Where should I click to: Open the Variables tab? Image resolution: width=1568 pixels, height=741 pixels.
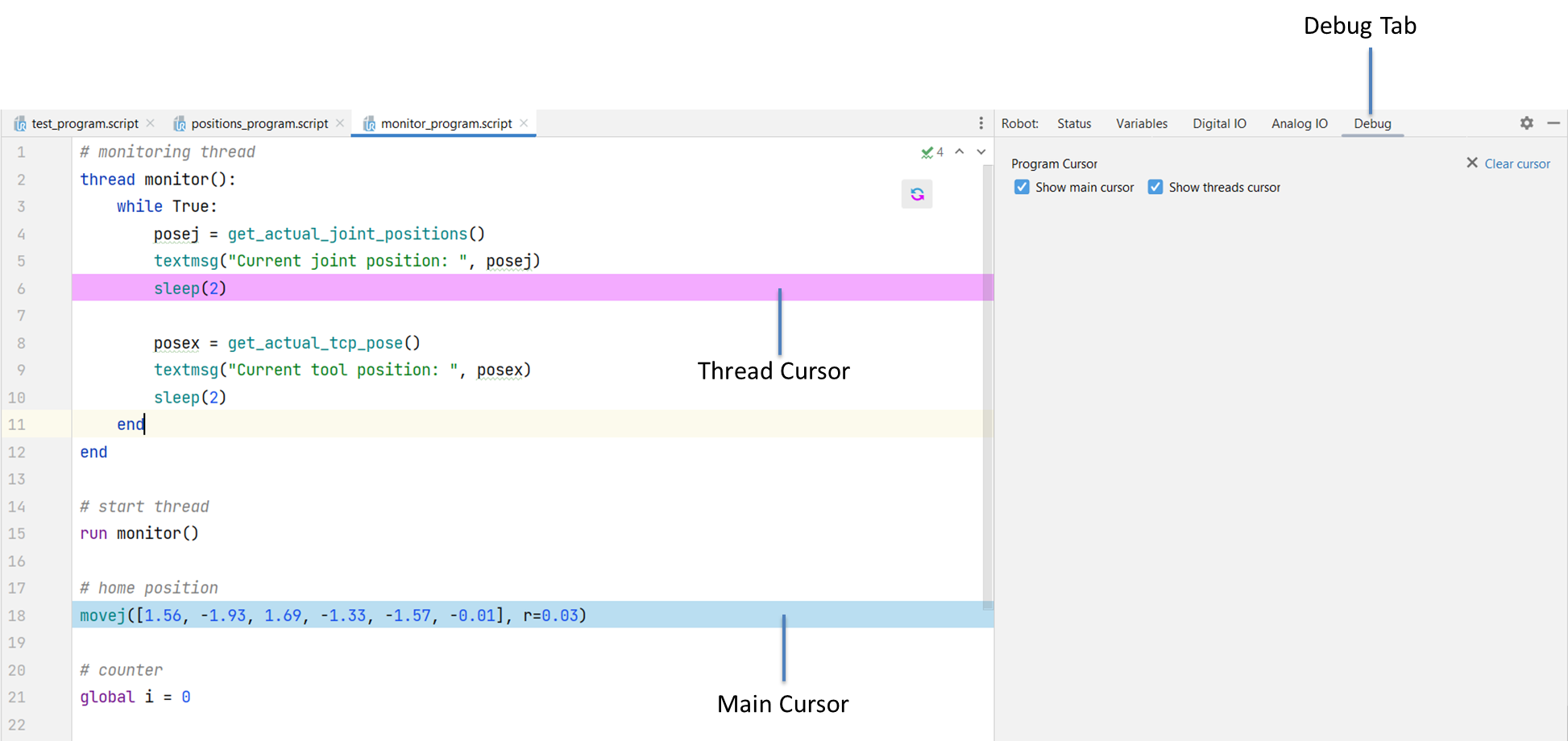(x=1141, y=123)
